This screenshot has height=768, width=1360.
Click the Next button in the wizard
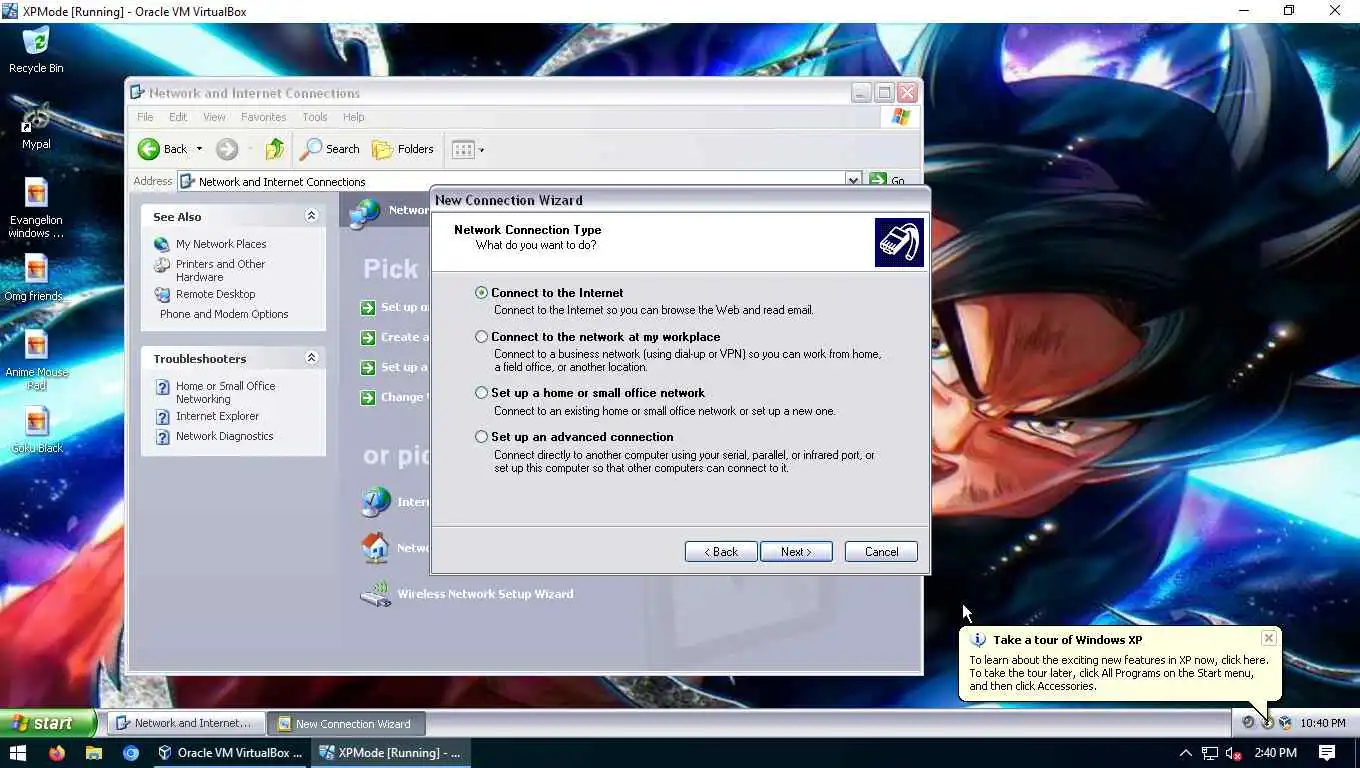796,552
